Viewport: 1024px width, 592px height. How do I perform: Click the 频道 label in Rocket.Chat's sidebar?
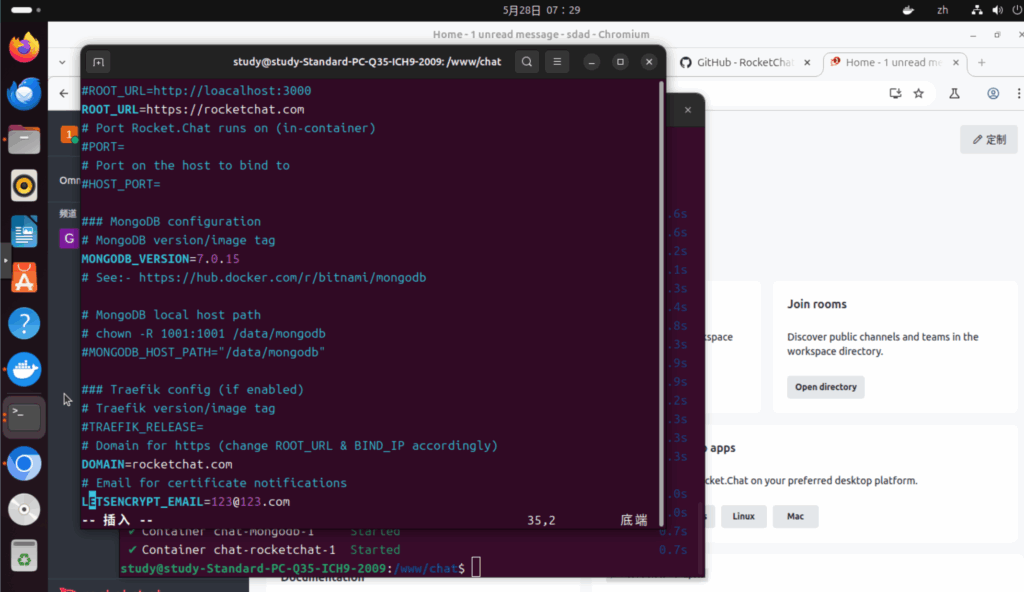[68, 213]
